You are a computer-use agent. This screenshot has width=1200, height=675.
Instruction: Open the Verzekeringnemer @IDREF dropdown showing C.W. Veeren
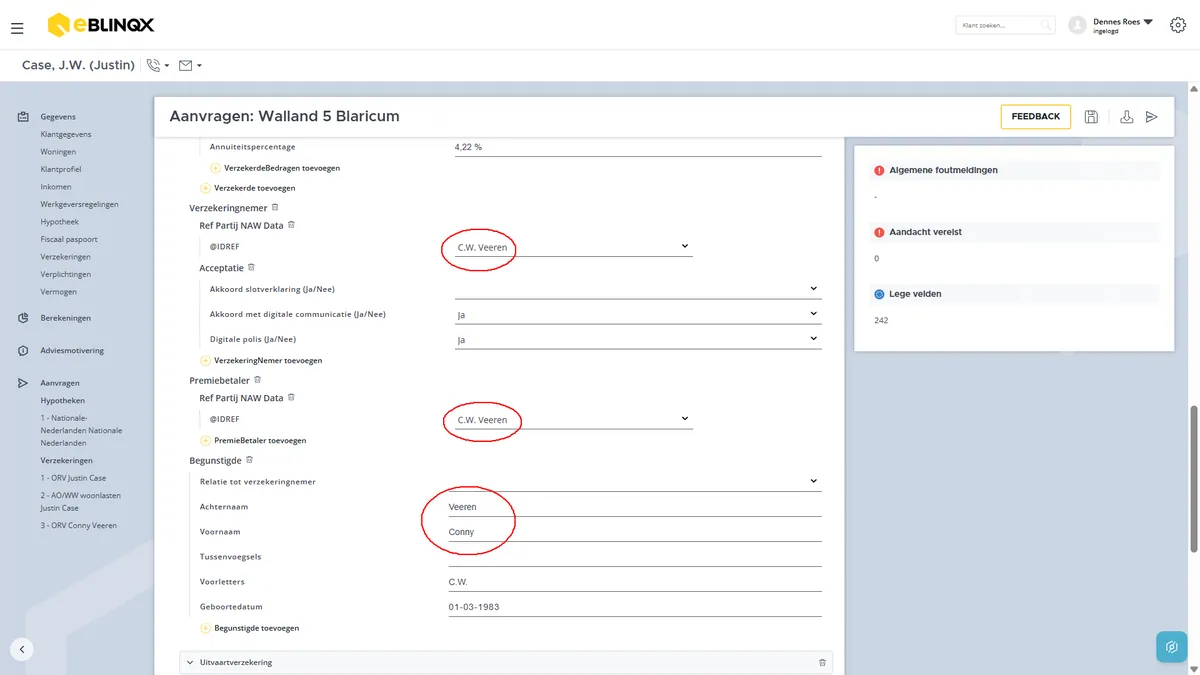(x=573, y=246)
